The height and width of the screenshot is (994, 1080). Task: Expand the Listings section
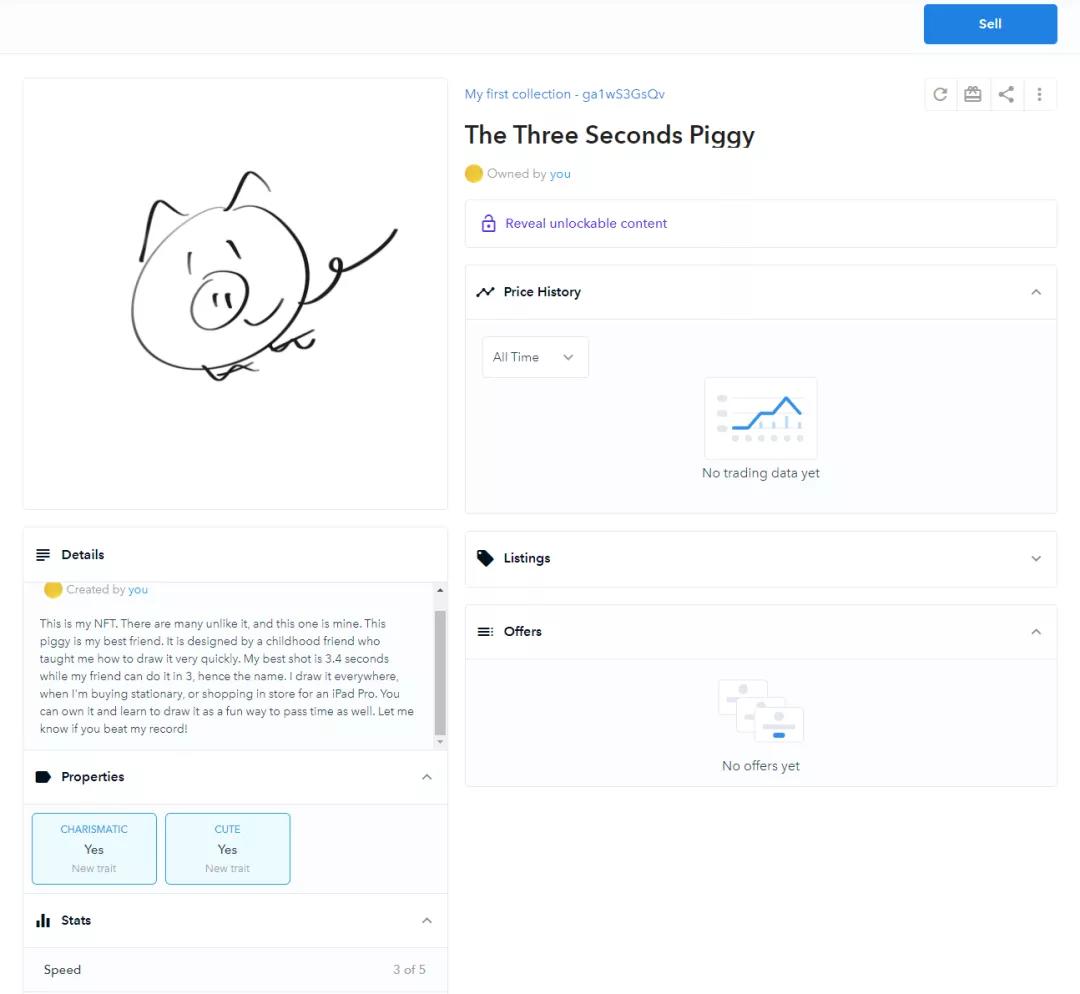[1036, 559]
